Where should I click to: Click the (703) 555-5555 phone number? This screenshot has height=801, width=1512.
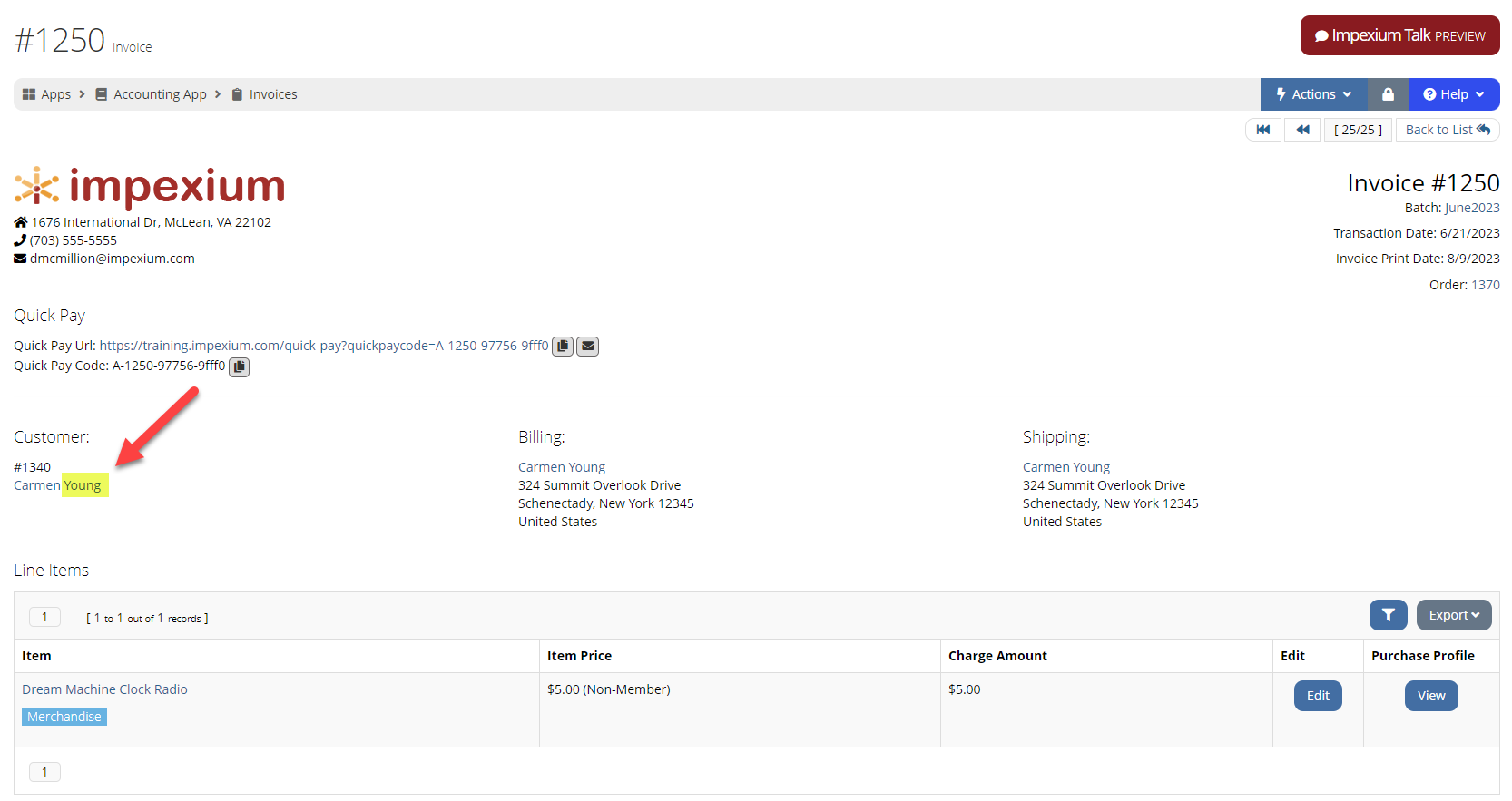(73, 240)
